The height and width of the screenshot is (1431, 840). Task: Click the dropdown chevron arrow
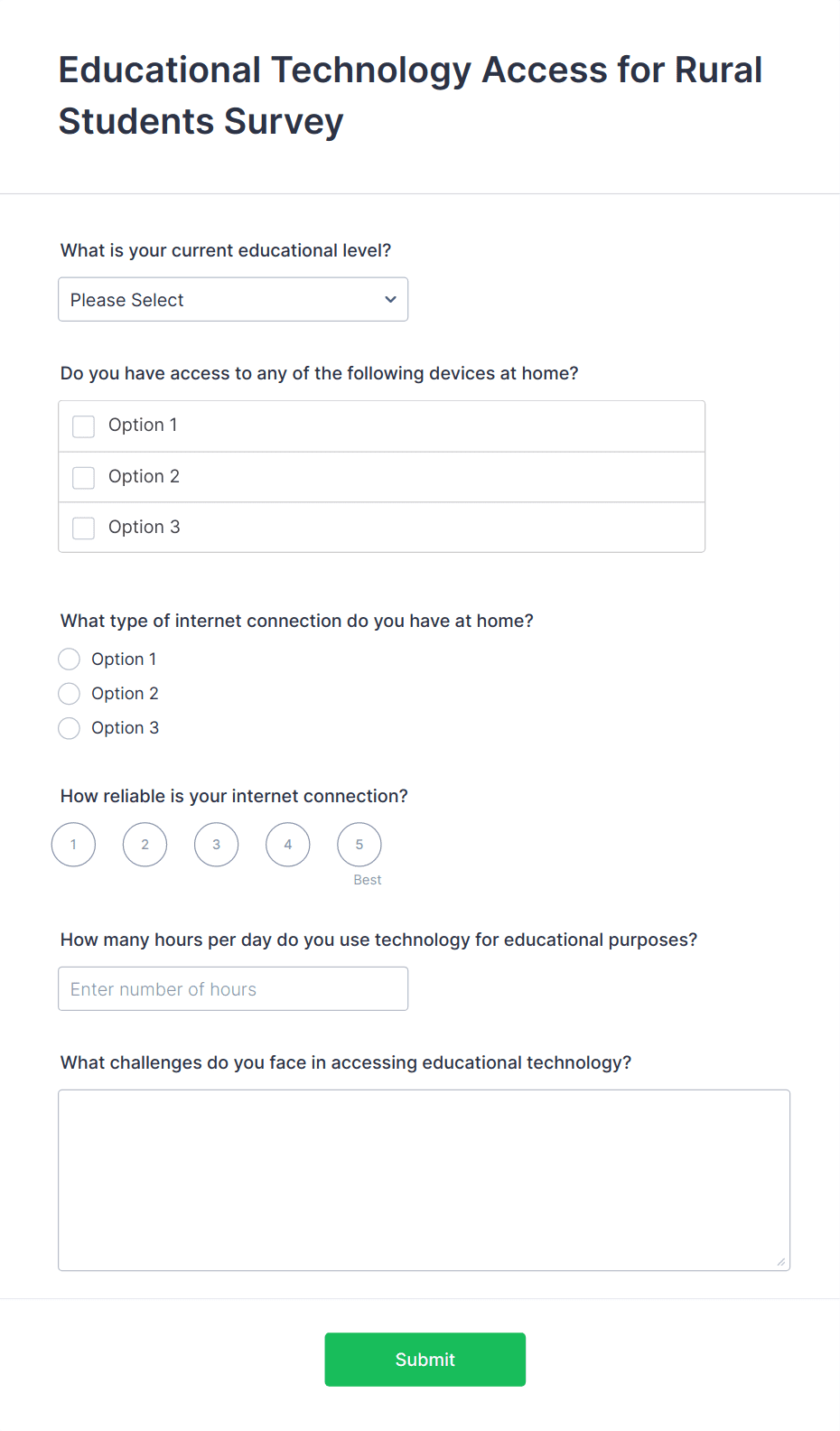coord(389,299)
